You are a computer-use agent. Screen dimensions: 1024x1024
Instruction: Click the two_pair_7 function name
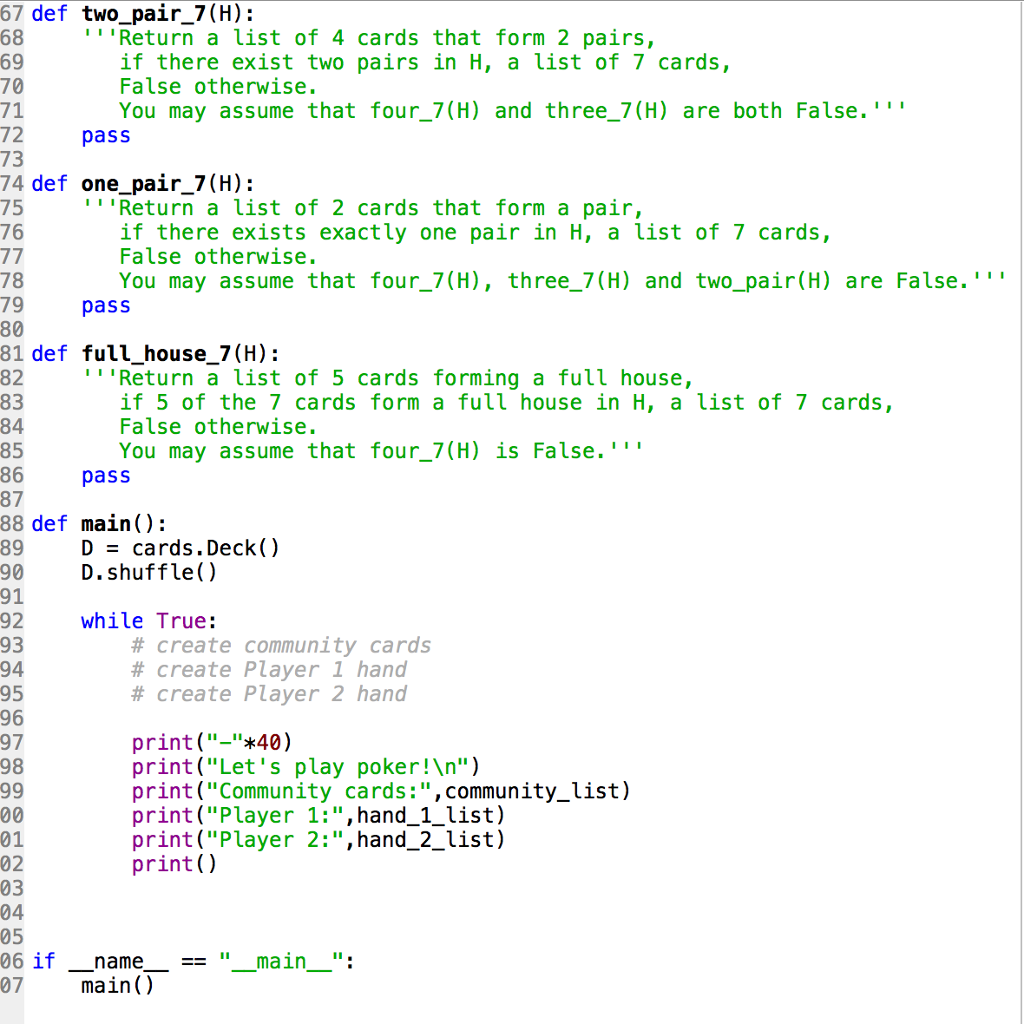coord(140,14)
